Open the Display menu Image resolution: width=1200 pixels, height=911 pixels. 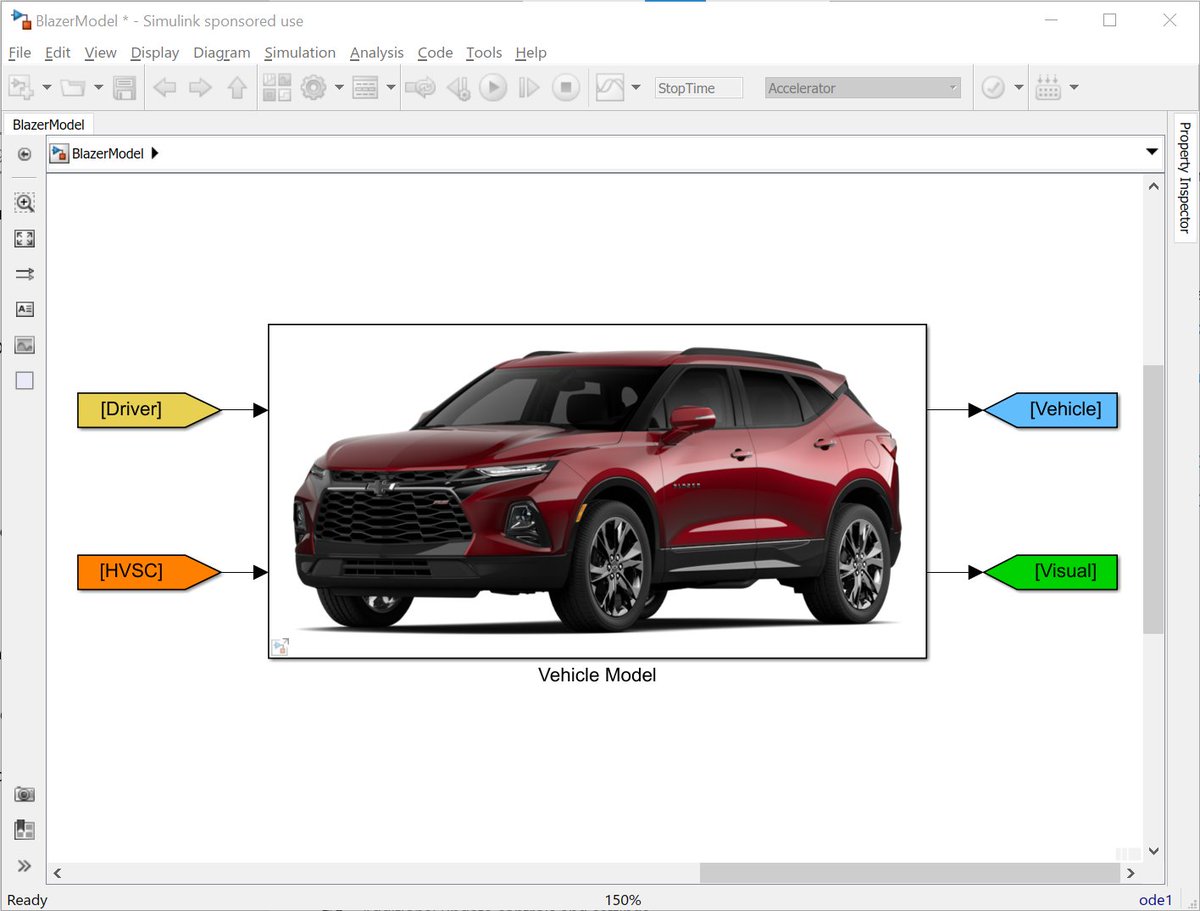pos(155,52)
